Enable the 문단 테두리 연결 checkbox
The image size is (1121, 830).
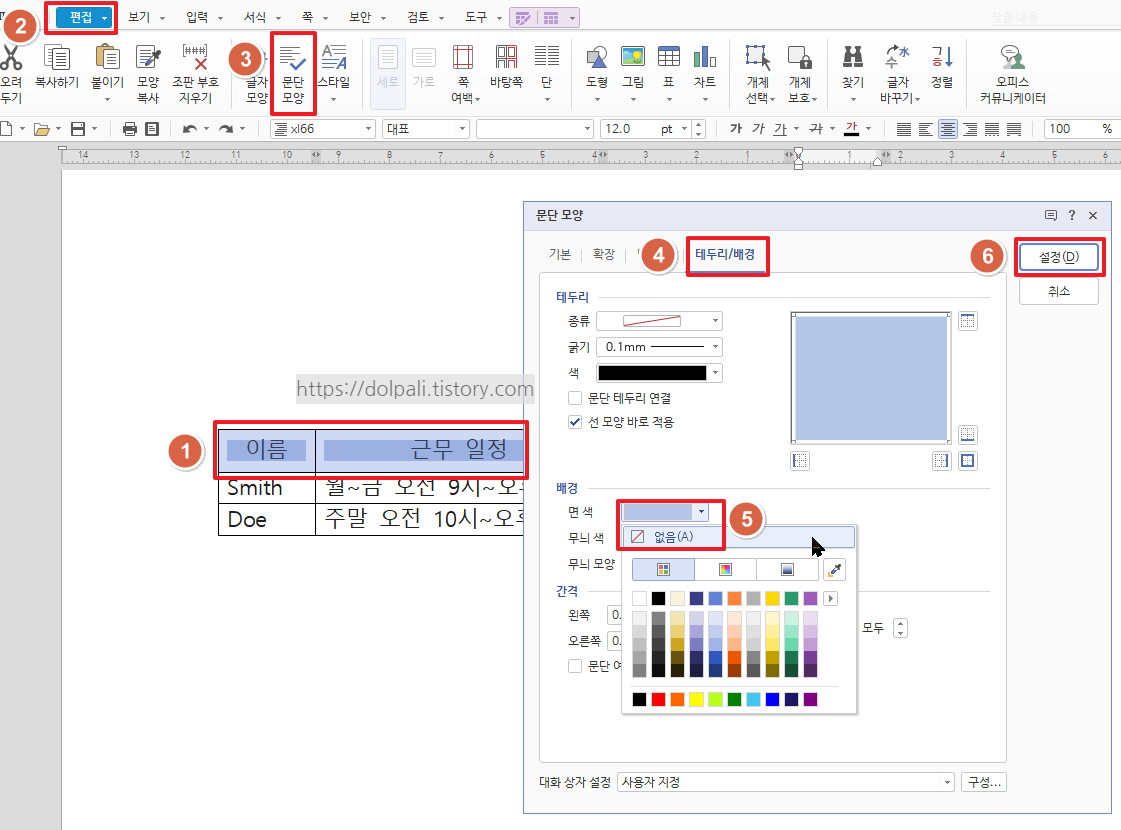click(575, 395)
